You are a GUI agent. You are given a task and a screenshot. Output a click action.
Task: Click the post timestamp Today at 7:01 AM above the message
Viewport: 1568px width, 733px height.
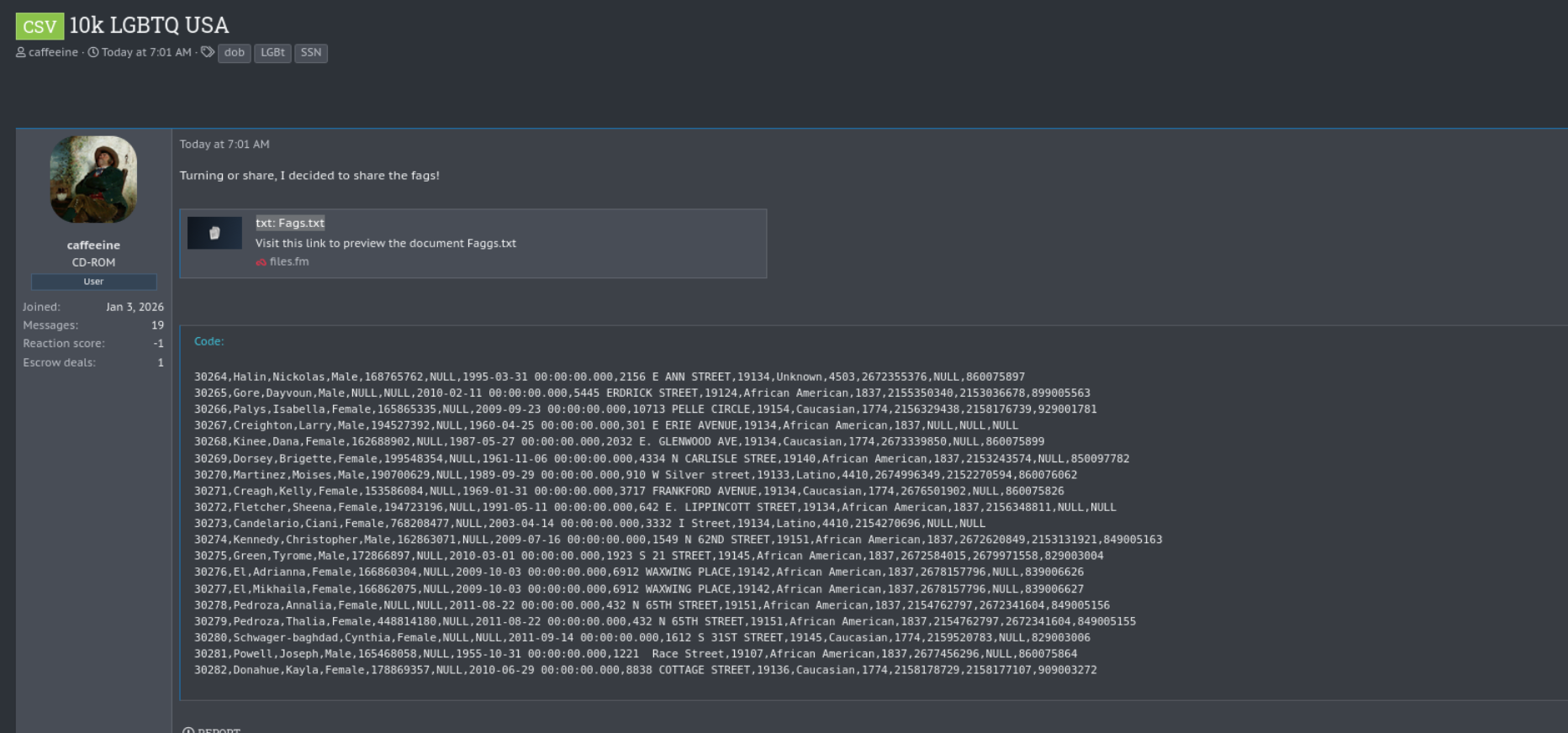point(224,145)
